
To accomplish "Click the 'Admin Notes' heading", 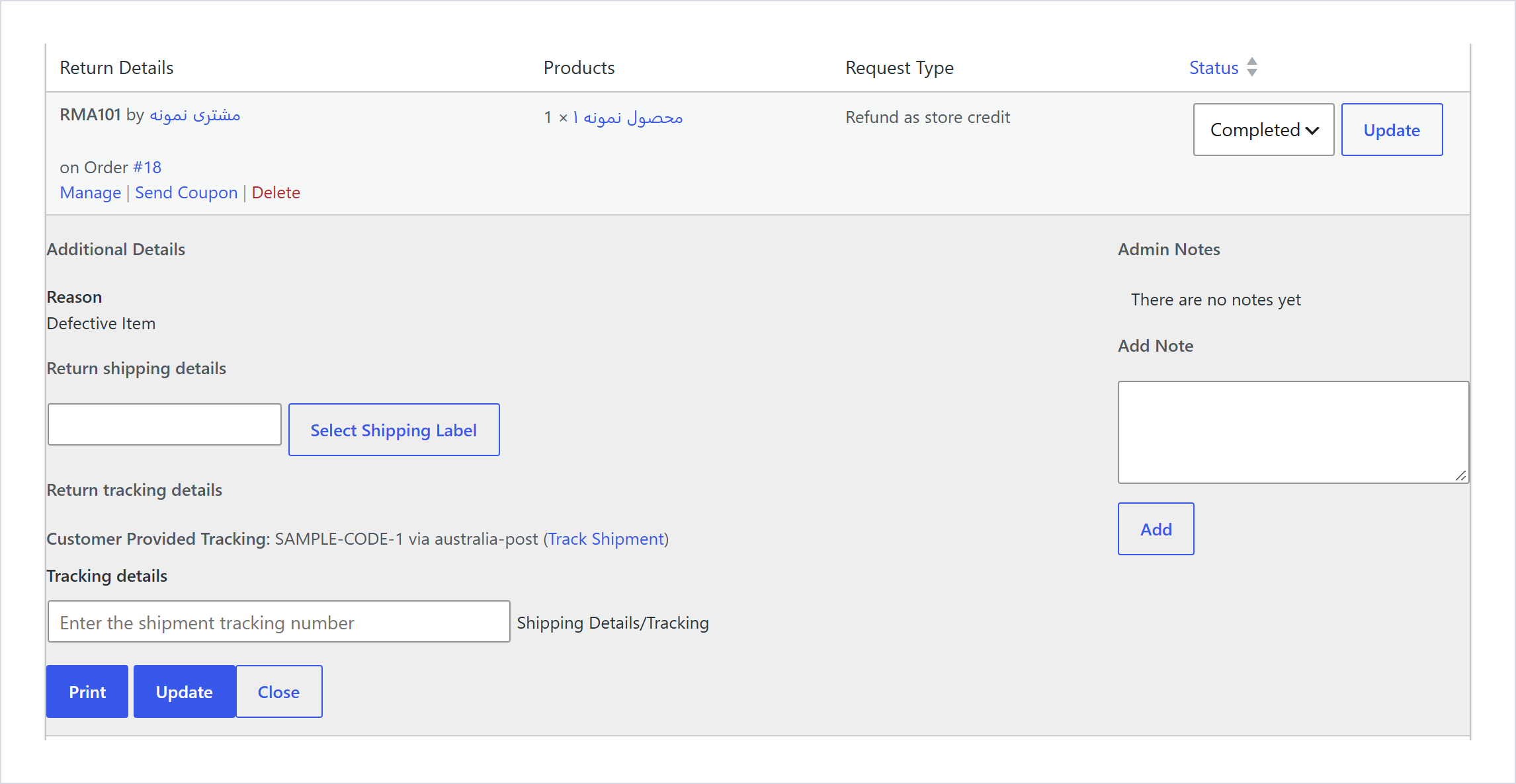I will pos(1169,249).
